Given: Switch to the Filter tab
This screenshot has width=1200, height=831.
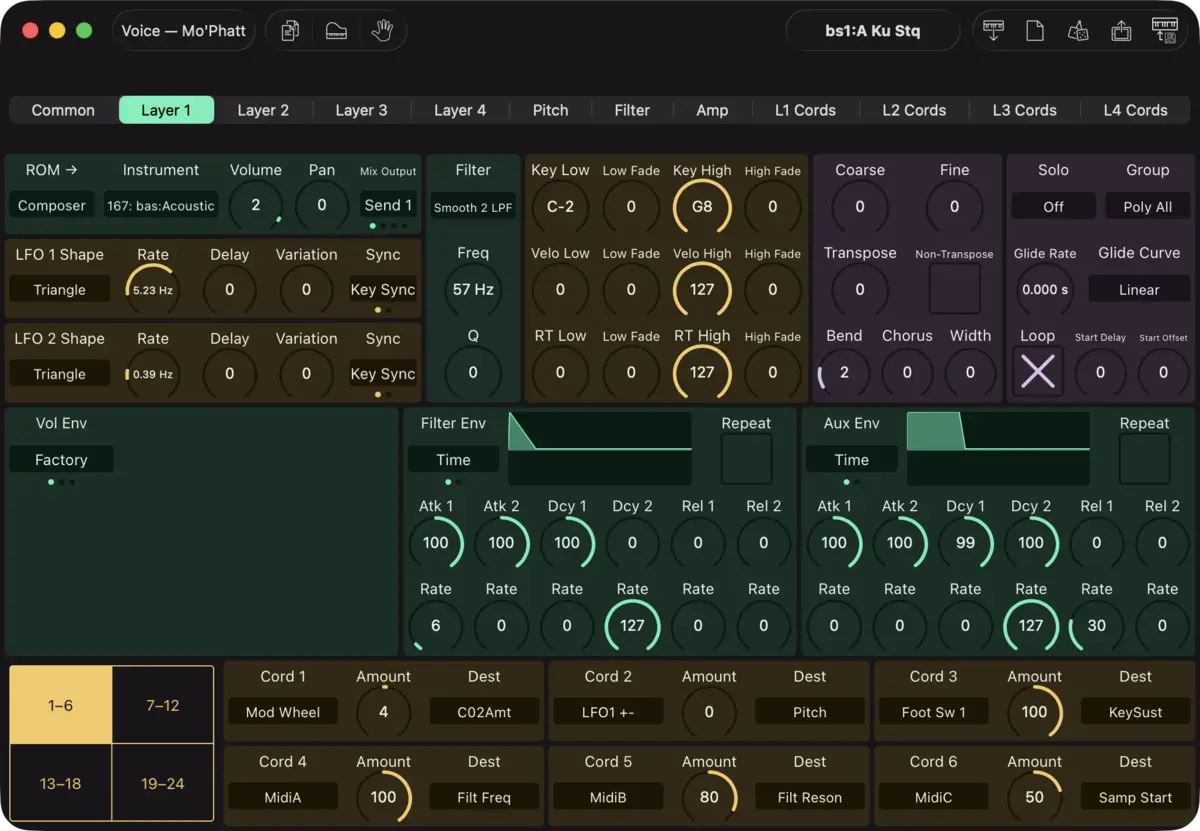Looking at the screenshot, I should pos(632,110).
